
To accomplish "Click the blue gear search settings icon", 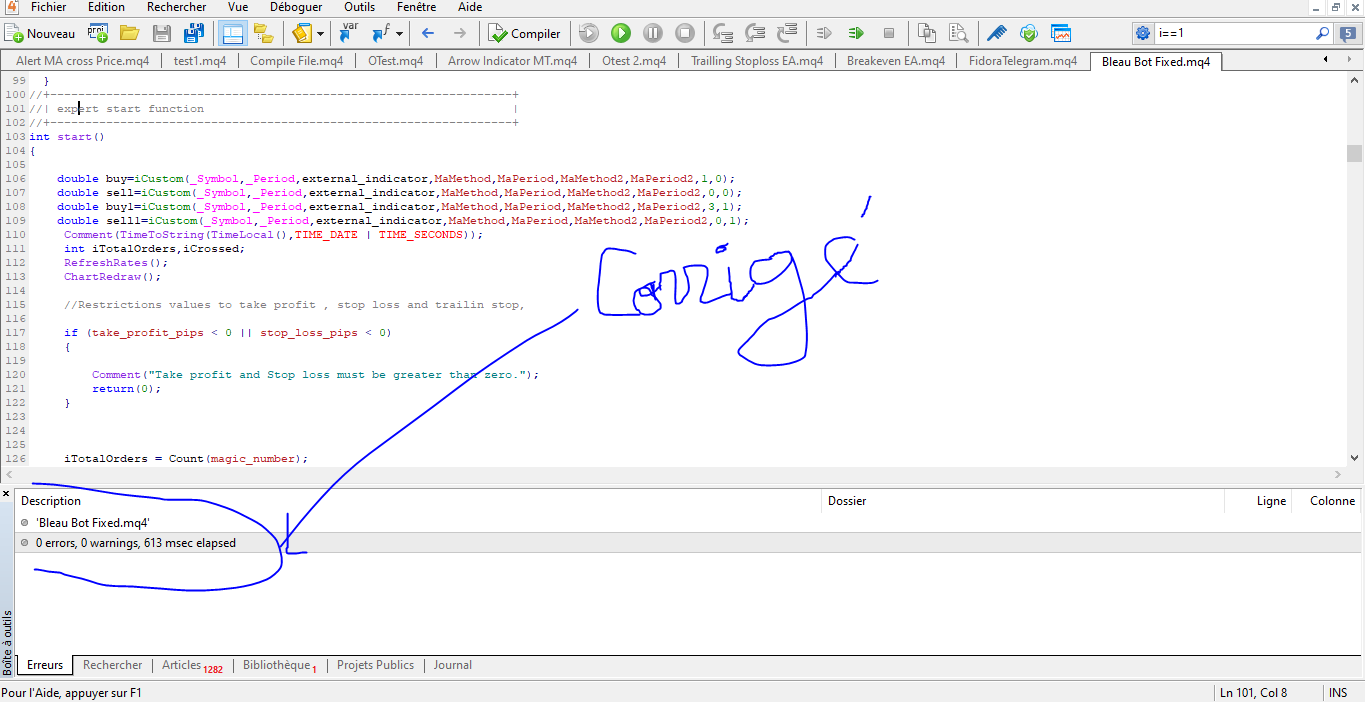I will [x=1143, y=33].
